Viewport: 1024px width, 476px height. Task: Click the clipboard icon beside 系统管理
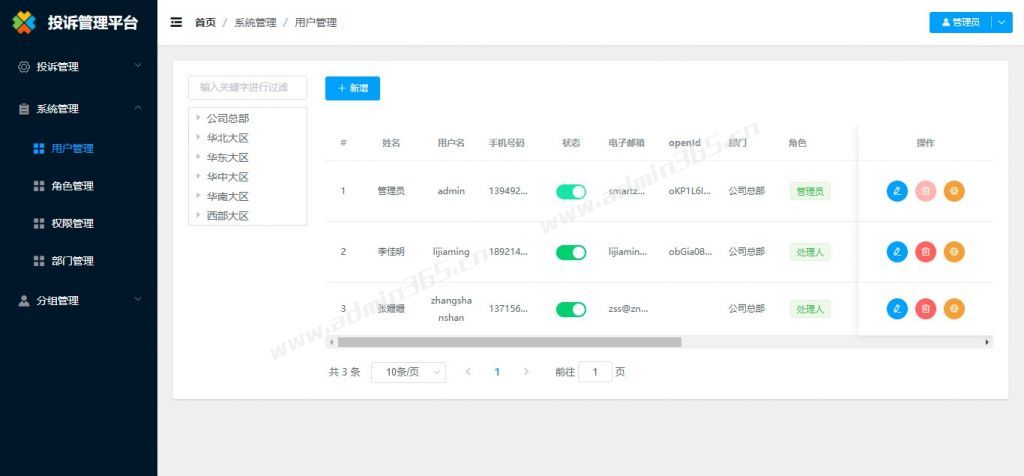click(24, 109)
